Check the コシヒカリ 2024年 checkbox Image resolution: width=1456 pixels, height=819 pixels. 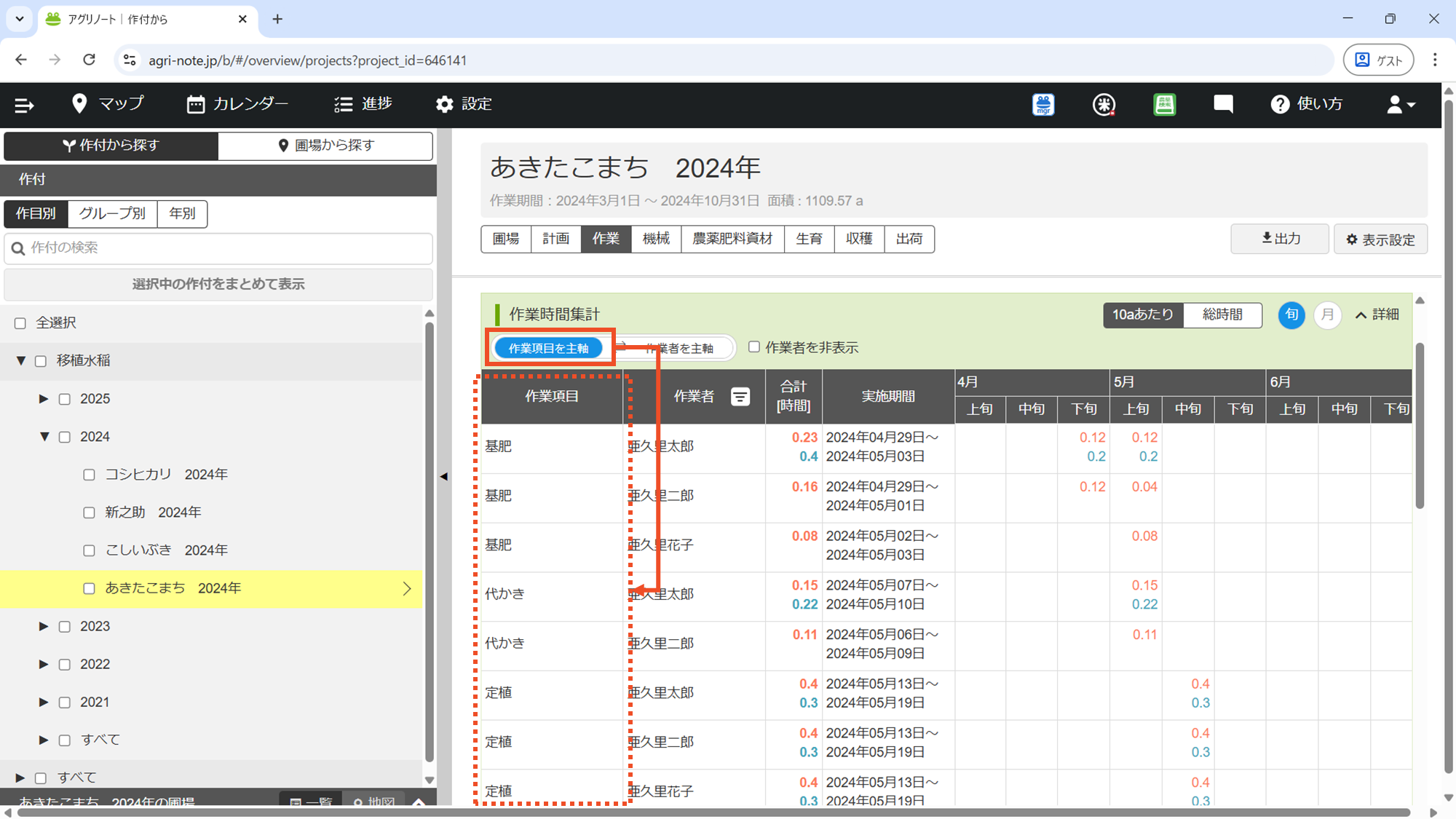pyautogui.click(x=89, y=475)
